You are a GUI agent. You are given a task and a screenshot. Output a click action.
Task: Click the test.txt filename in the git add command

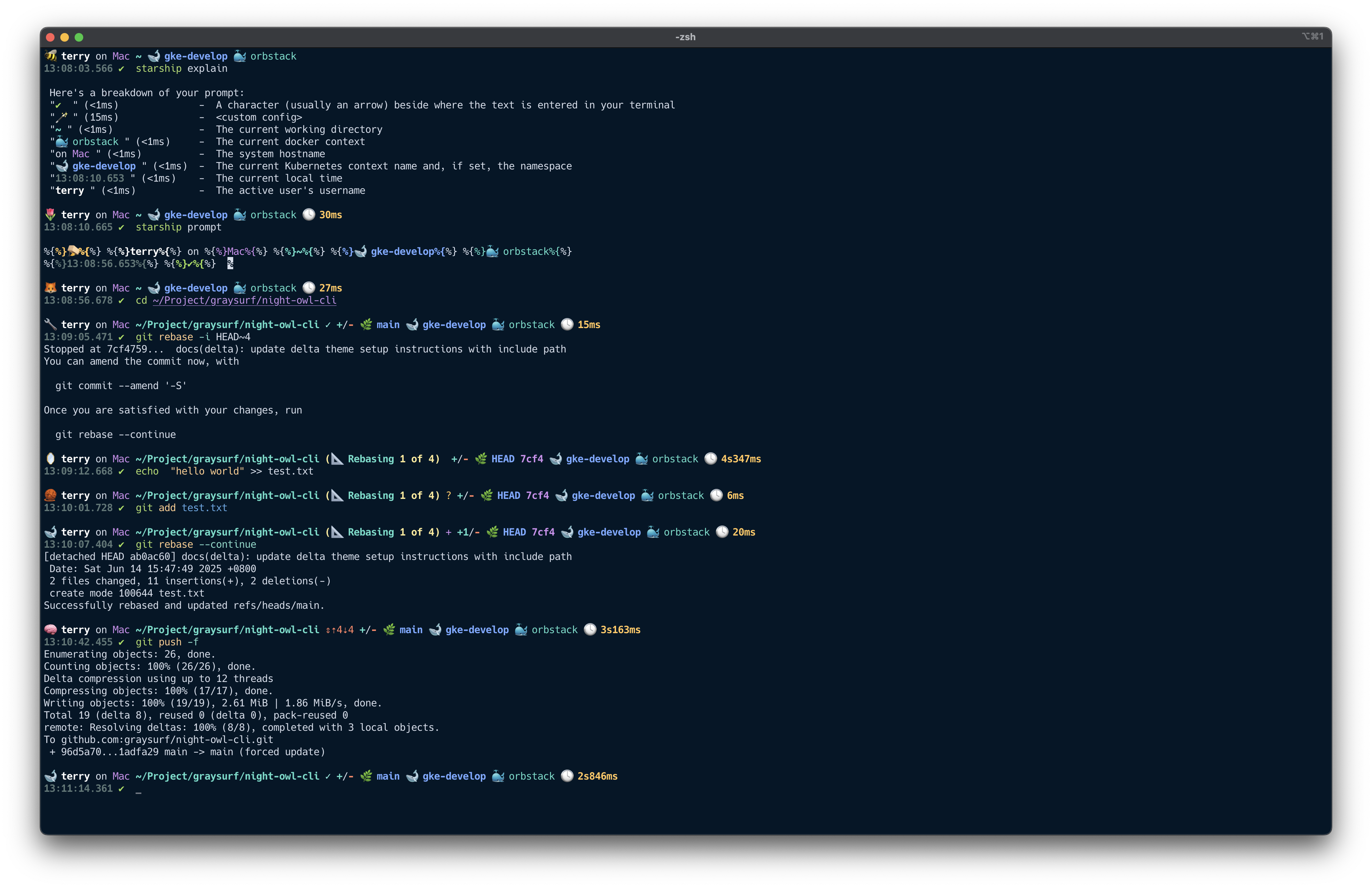[x=205, y=508]
